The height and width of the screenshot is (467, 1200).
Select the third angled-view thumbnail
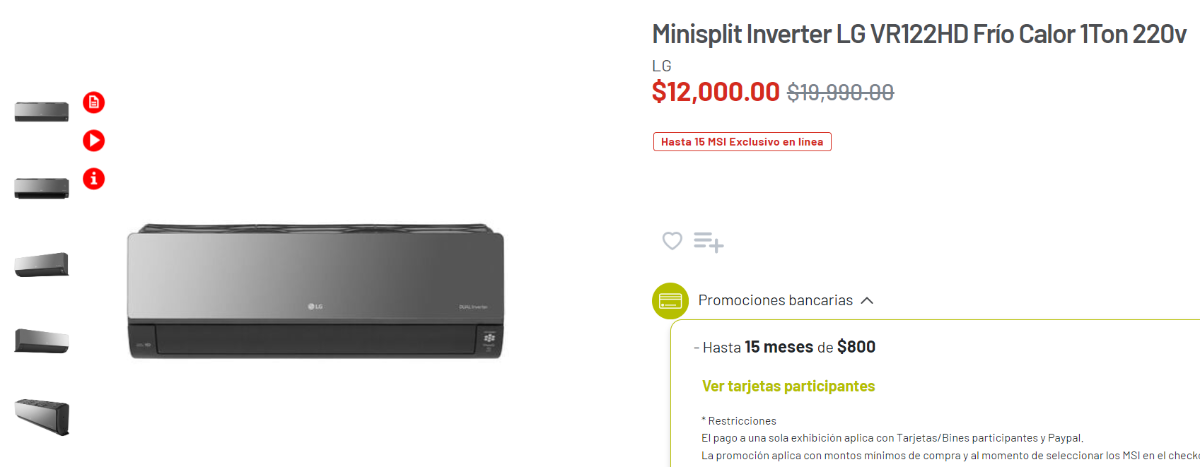pos(42,264)
